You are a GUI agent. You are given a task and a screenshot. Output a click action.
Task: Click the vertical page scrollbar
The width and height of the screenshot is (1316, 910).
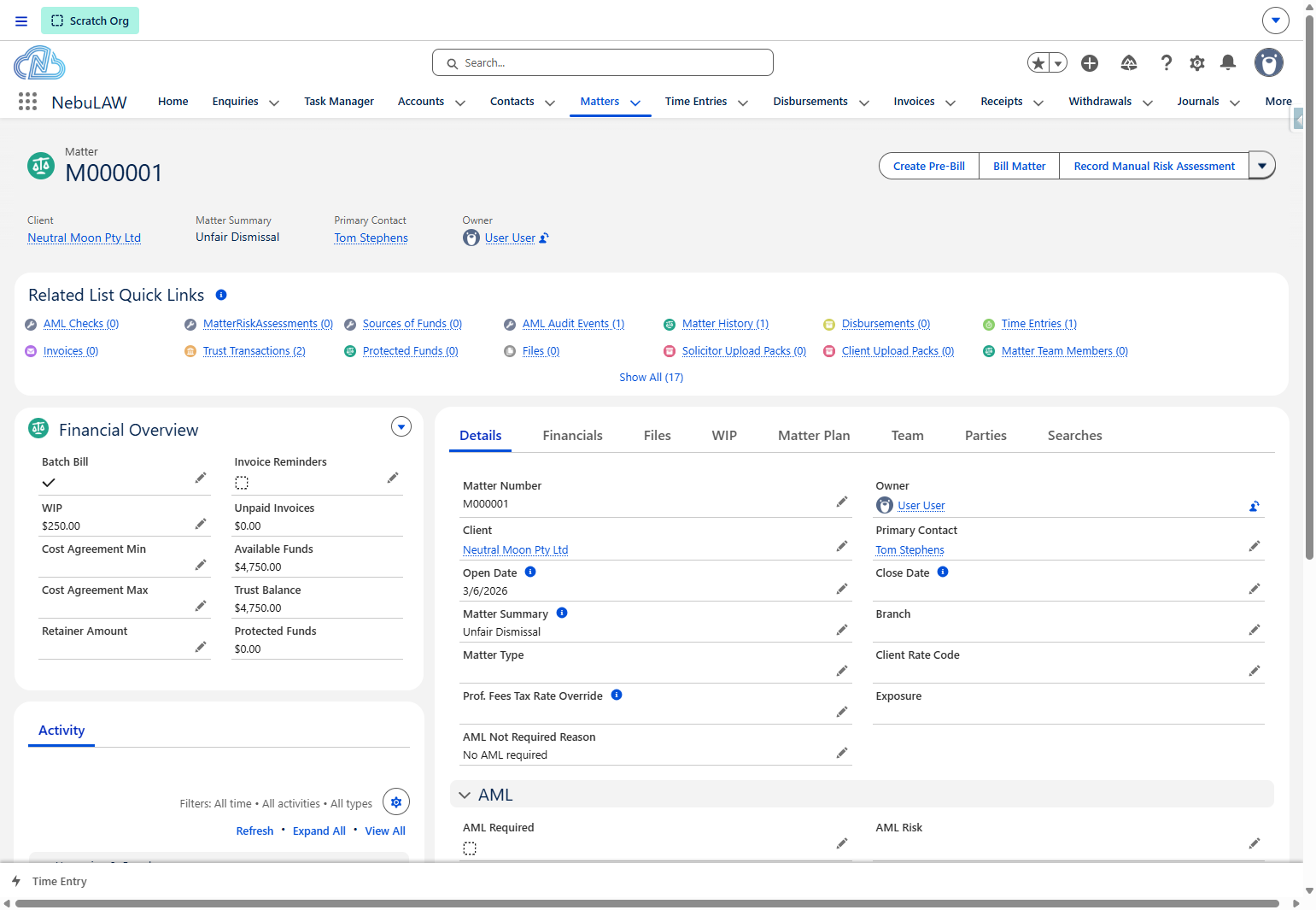point(1309,286)
